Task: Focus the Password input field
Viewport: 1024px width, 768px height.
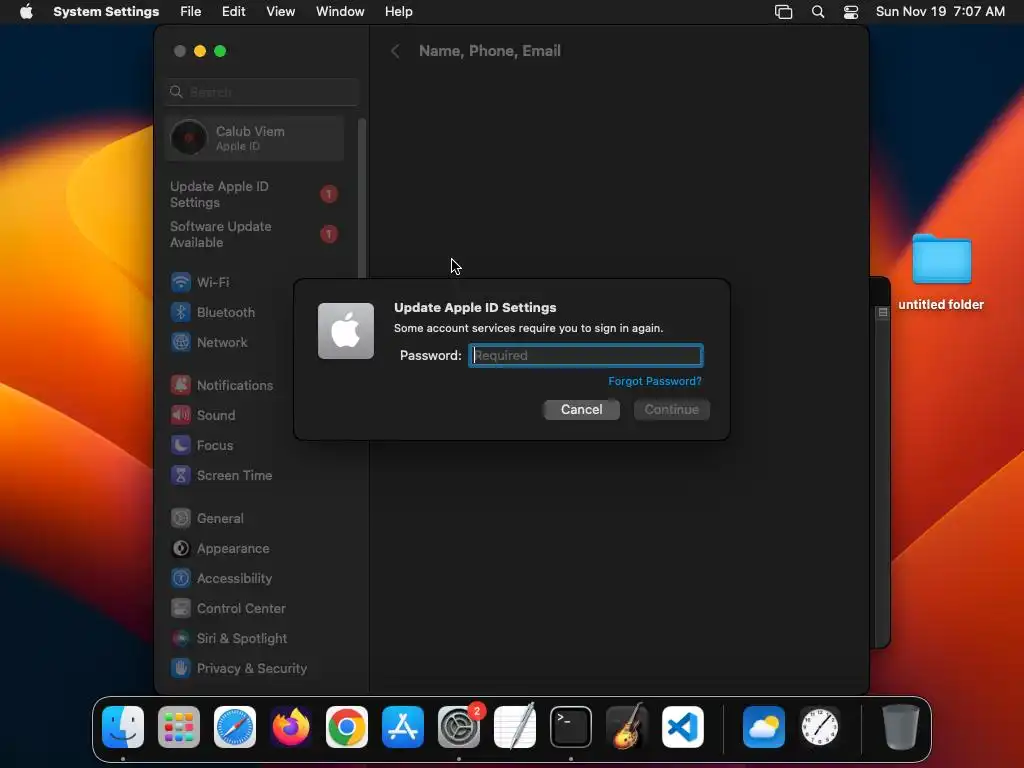Action: pyautogui.click(x=586, y=355)
